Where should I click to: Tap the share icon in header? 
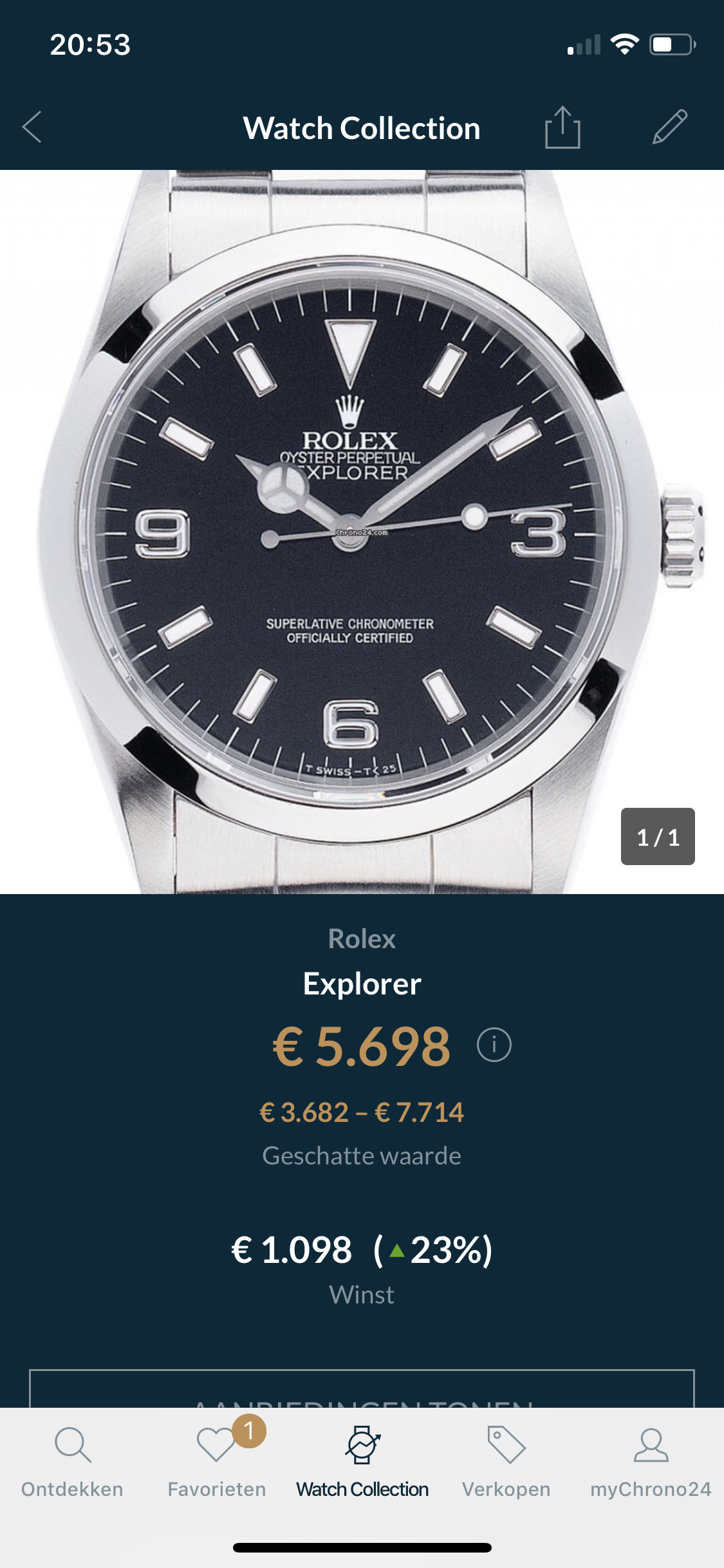point(562,127)
